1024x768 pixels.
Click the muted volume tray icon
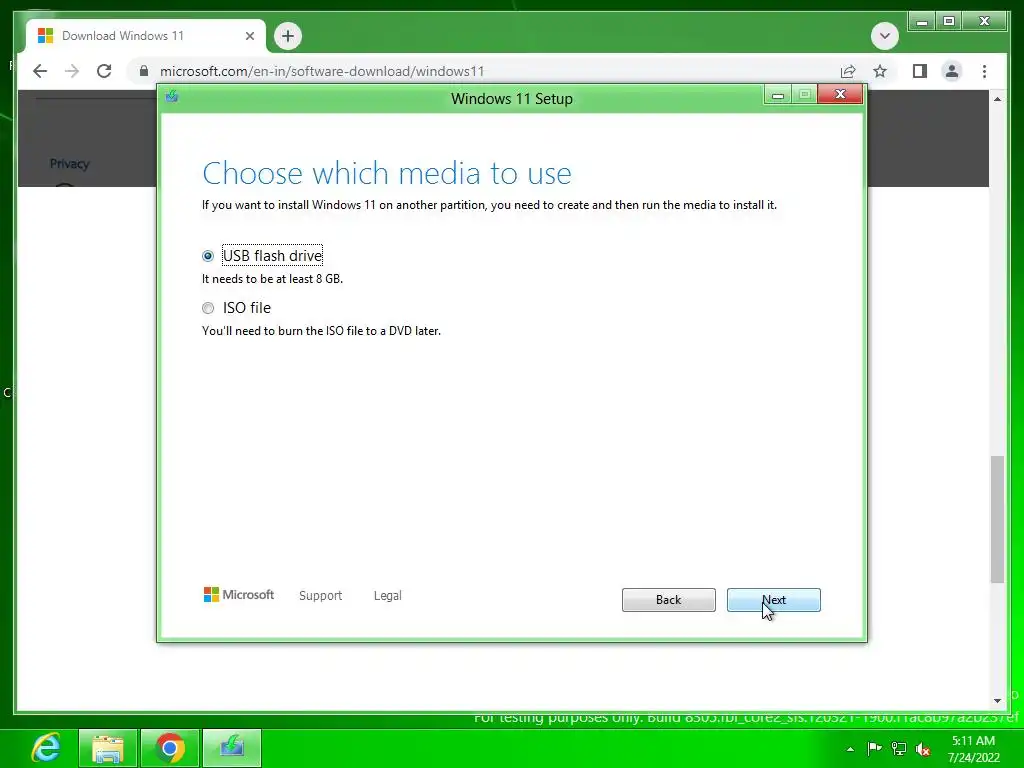[923, 749]
